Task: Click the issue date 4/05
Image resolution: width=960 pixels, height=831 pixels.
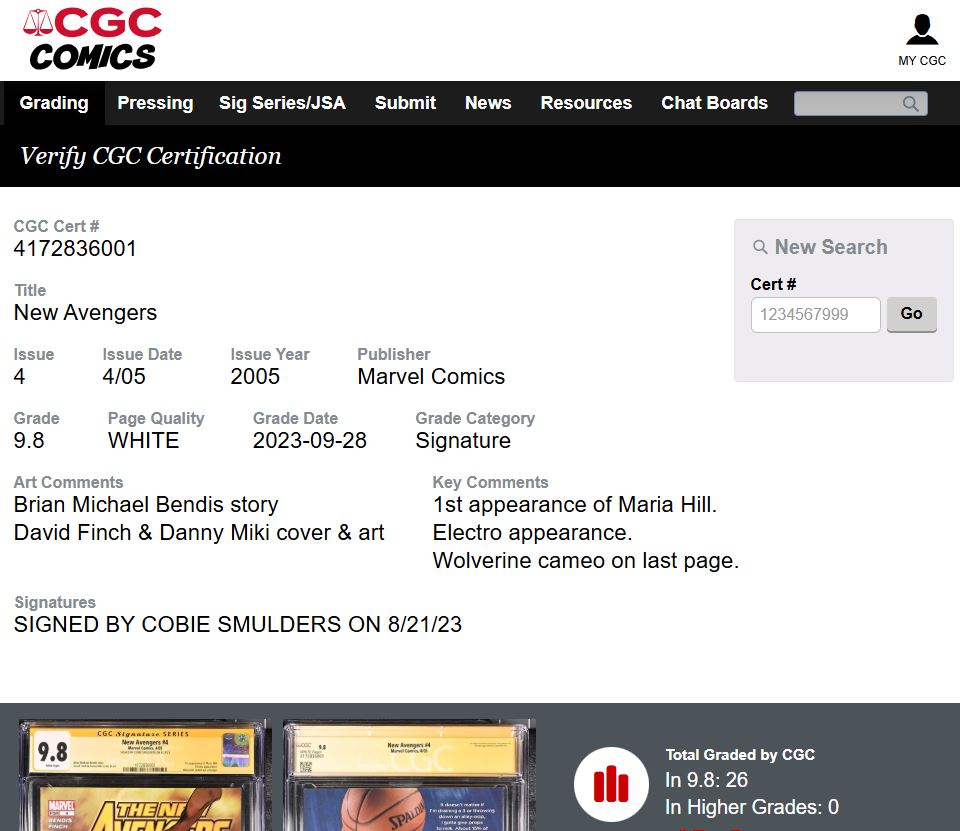Action: 124,377
